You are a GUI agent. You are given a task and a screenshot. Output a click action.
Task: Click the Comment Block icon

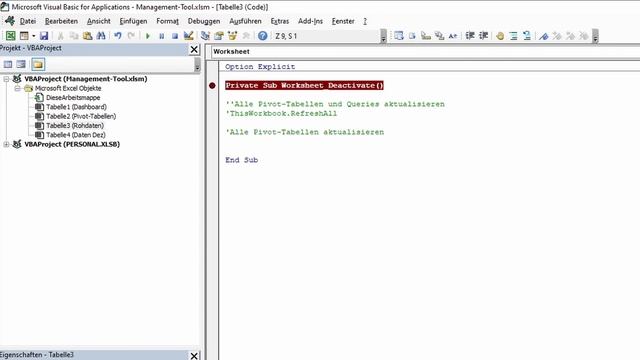coord(513,36)
